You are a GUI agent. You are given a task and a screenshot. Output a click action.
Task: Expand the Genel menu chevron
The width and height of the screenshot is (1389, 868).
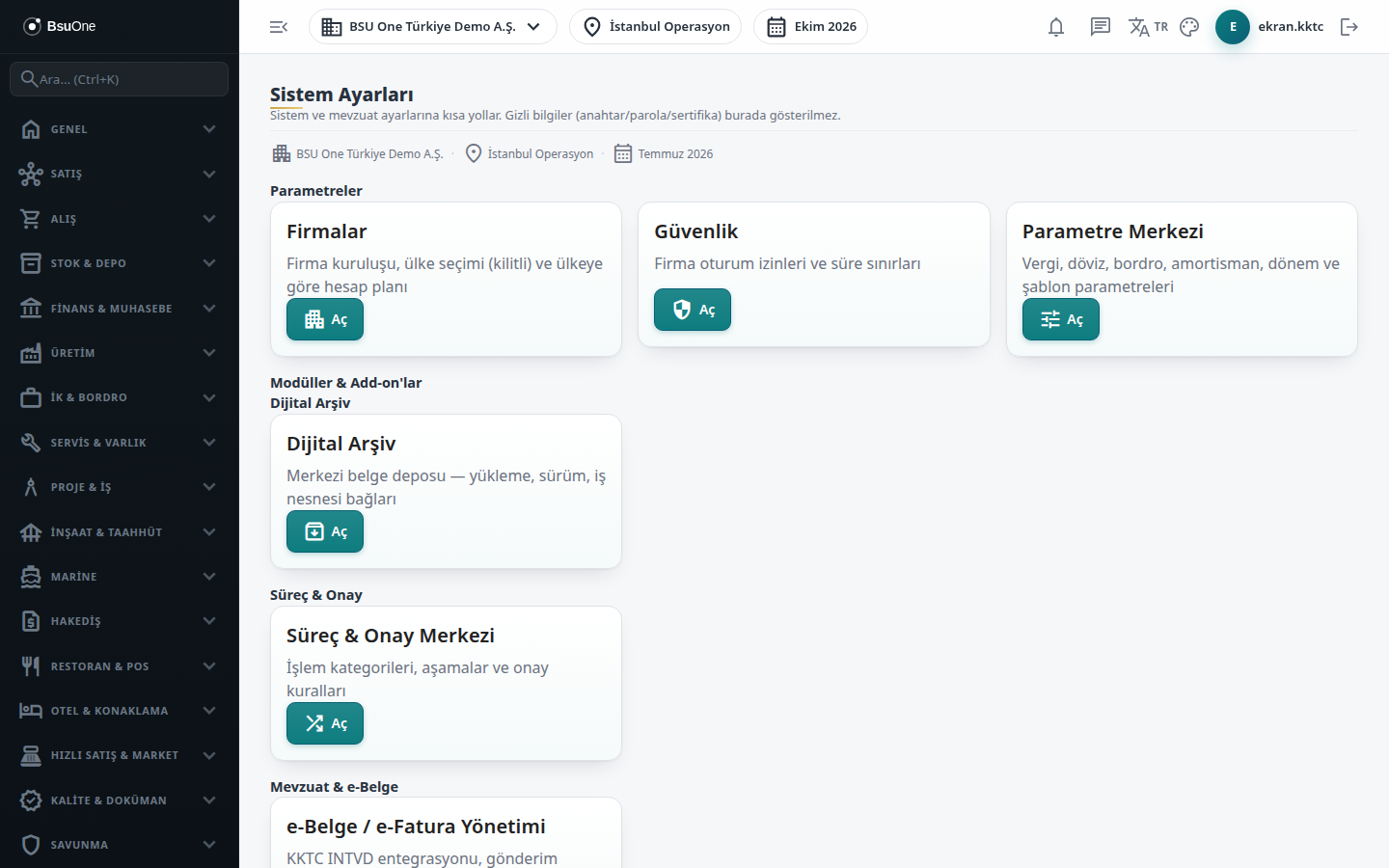coord(209,129)
